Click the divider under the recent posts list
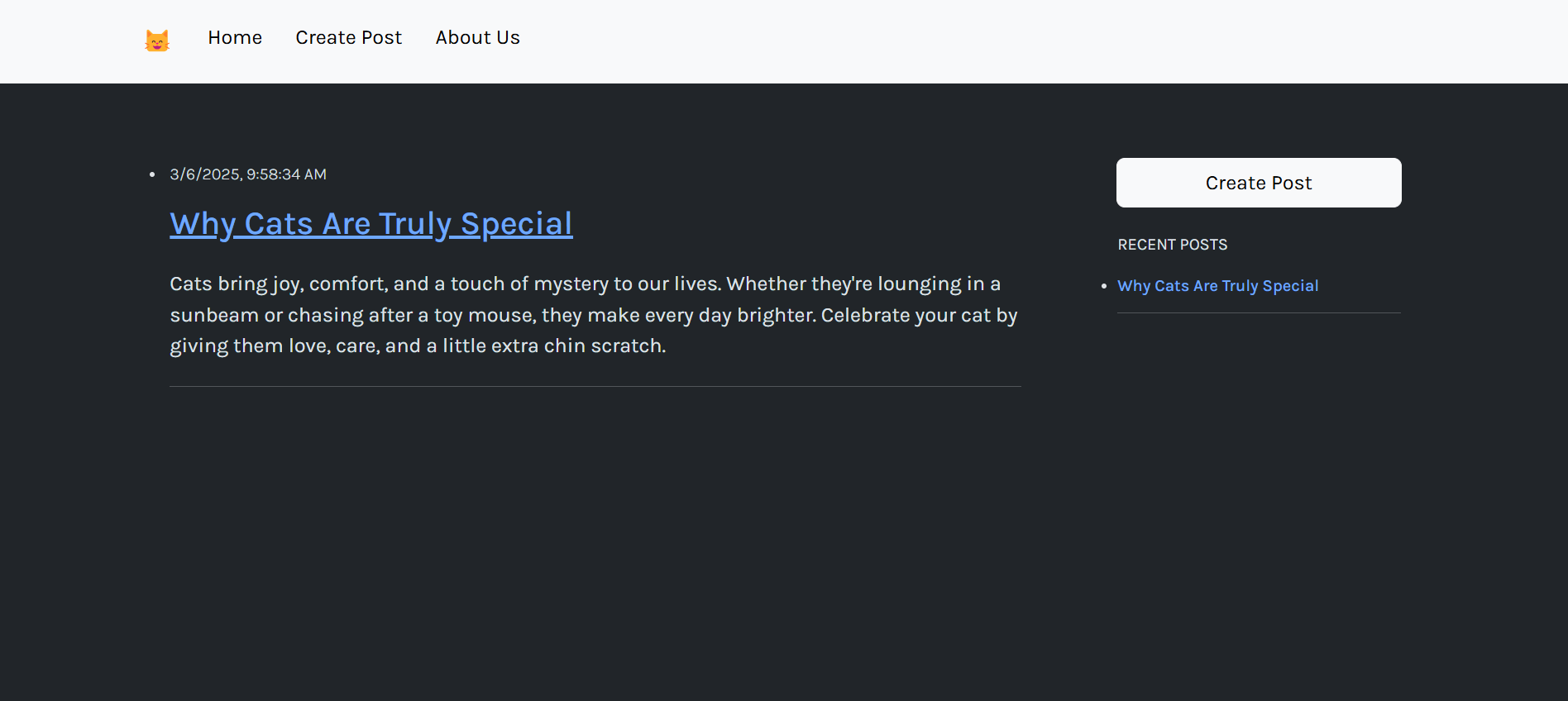This screenshot has height=701, width=1568. point(1259,312)
